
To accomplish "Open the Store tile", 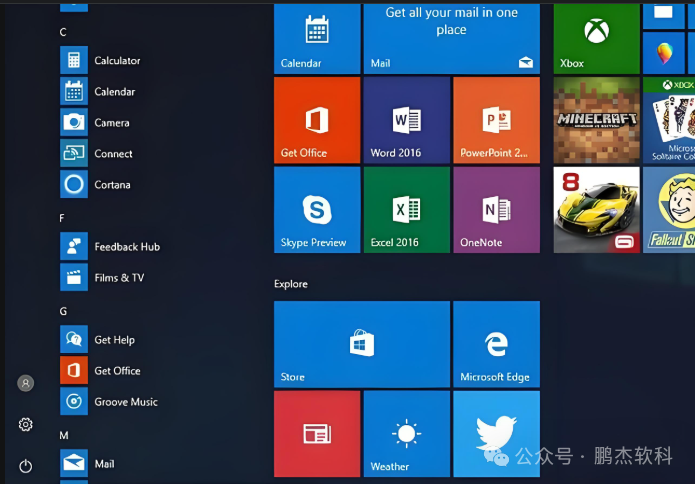I will pos(362,344).
